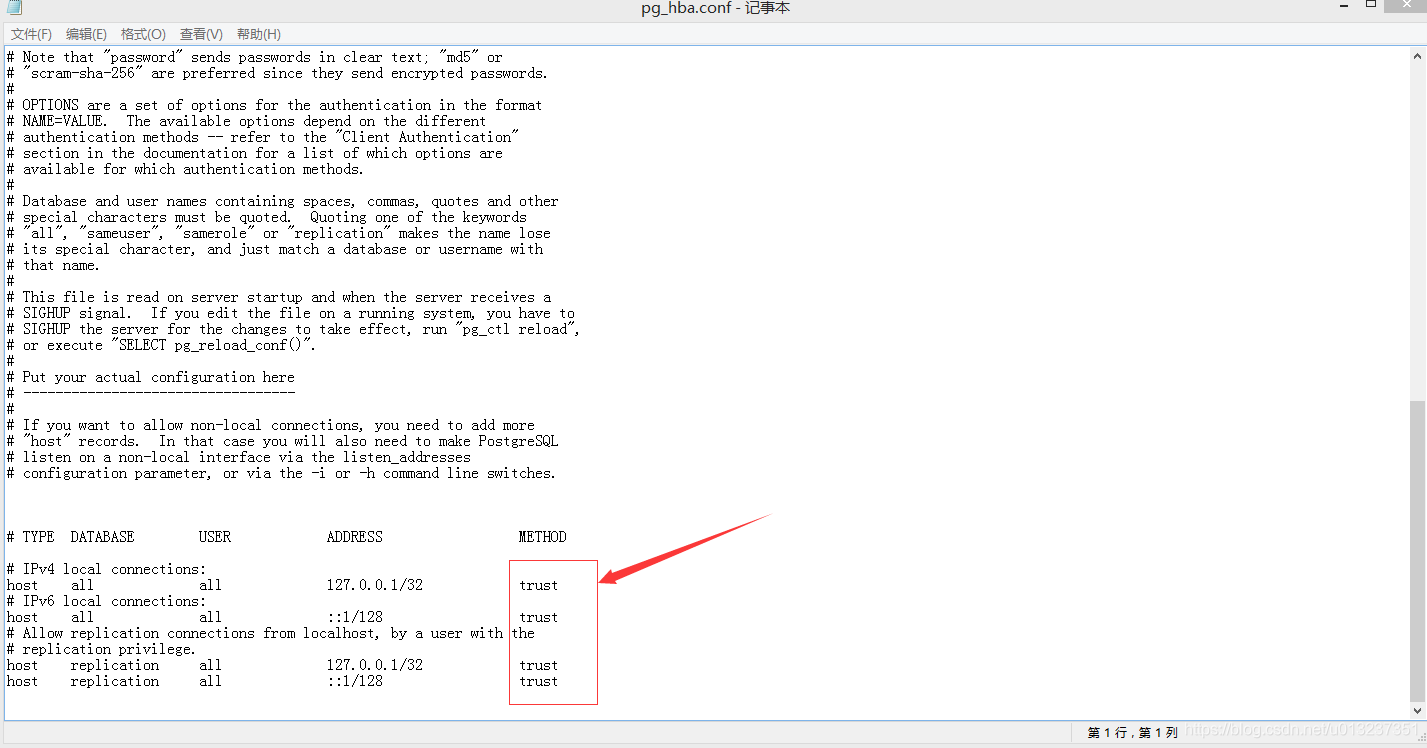Click '127.0.0.1/32' on the replication row
1427x748 pixels.
pos(375,665)
